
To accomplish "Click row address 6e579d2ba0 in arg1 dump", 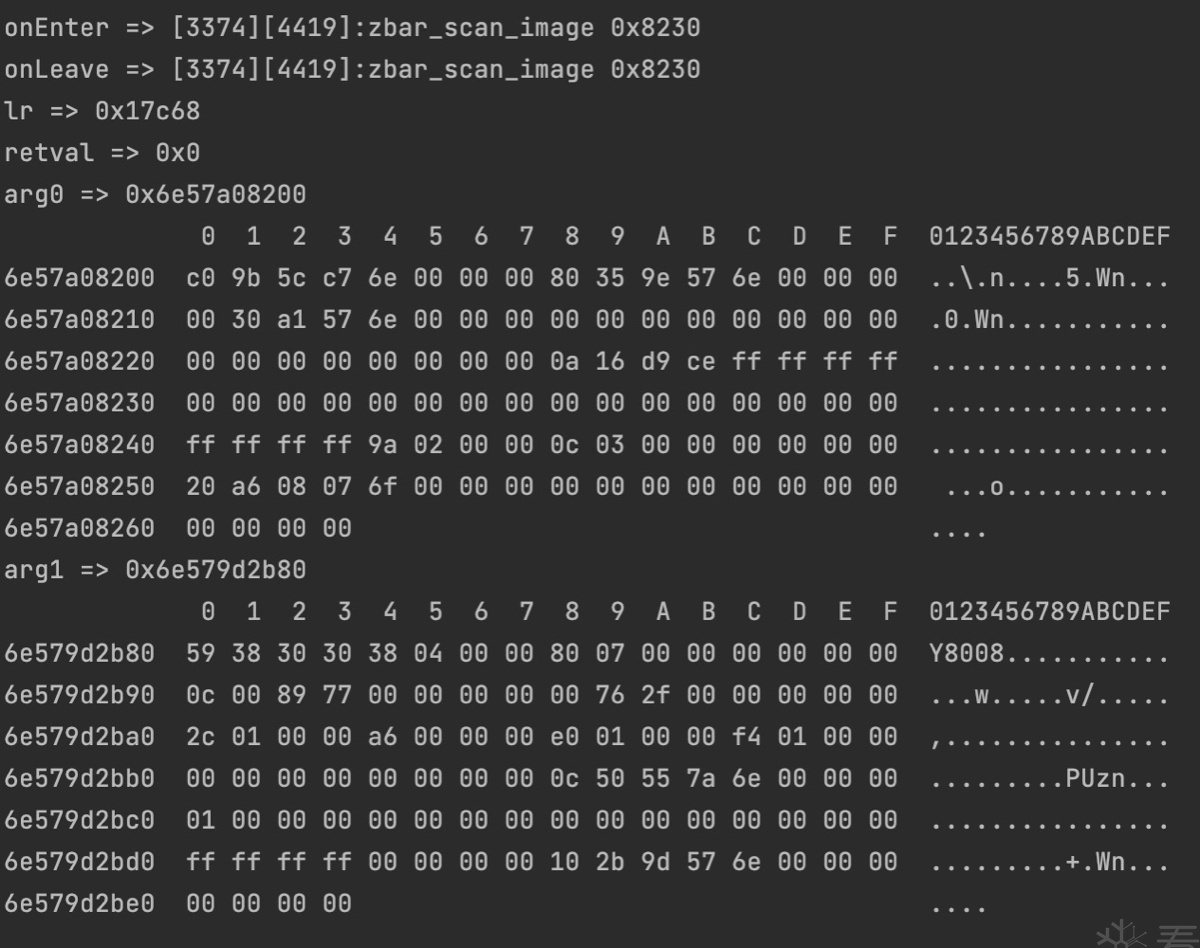I will (x=79, y=737).
